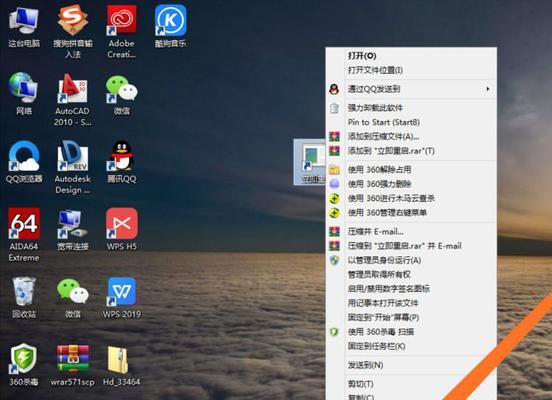Choose 管理员取得所有权

pyautogui.click(x=411, y=275)
